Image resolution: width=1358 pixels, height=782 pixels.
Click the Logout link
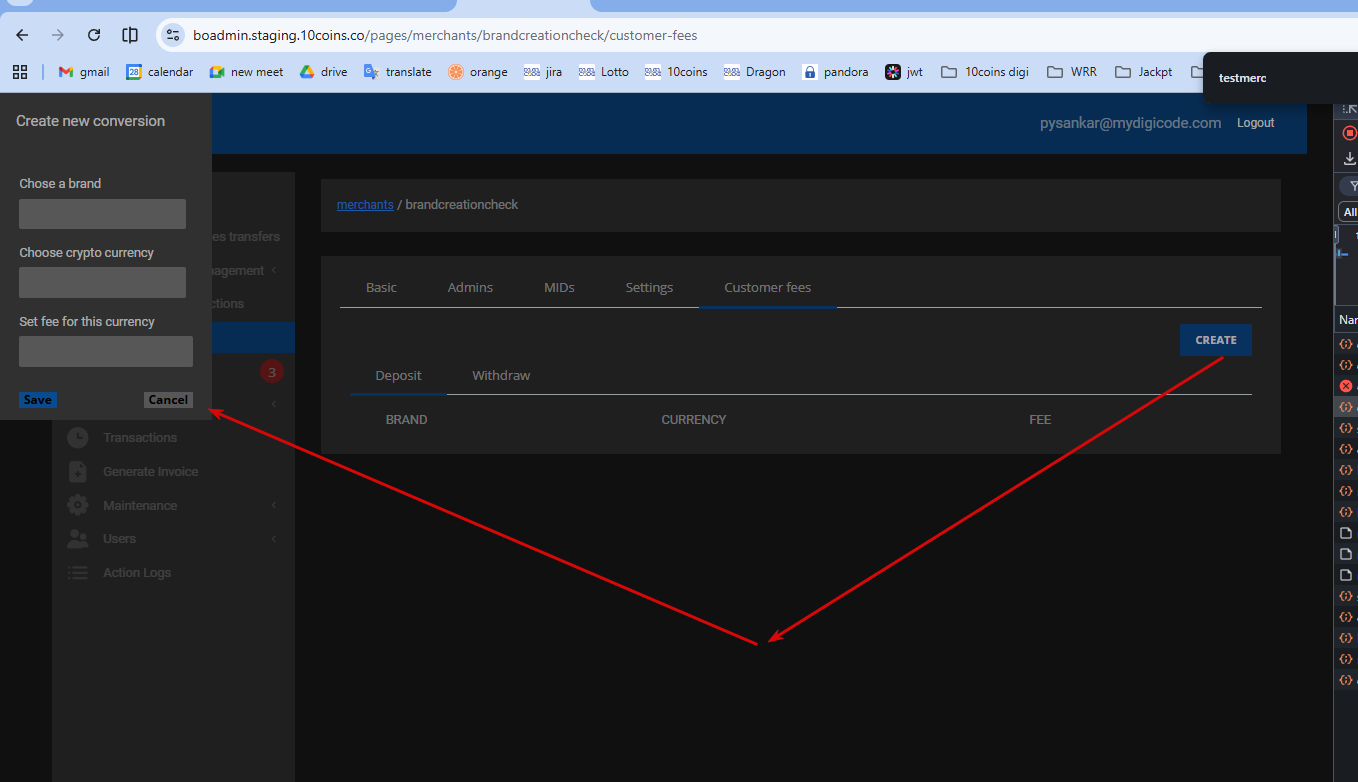(1256, 123)
